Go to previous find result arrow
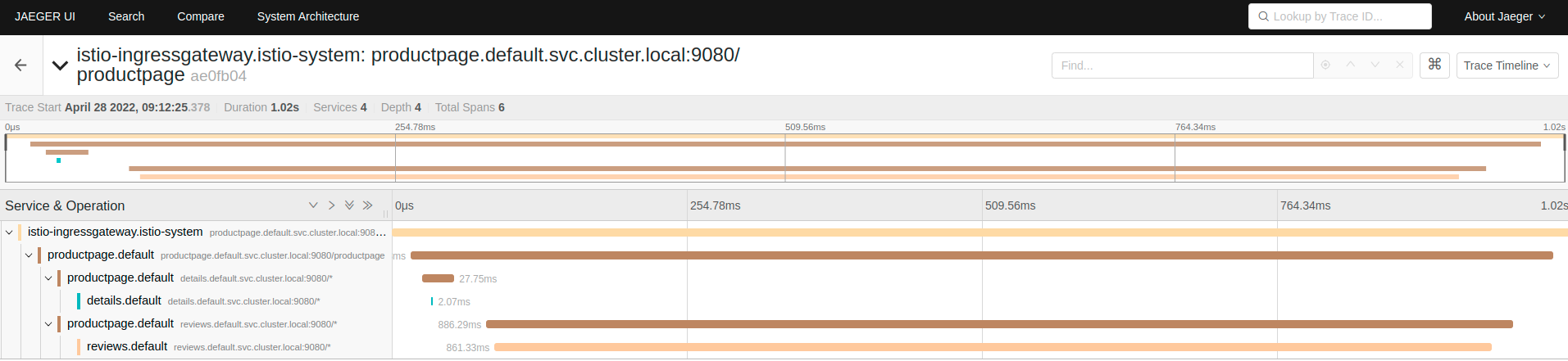 [x=1350, y=65]
